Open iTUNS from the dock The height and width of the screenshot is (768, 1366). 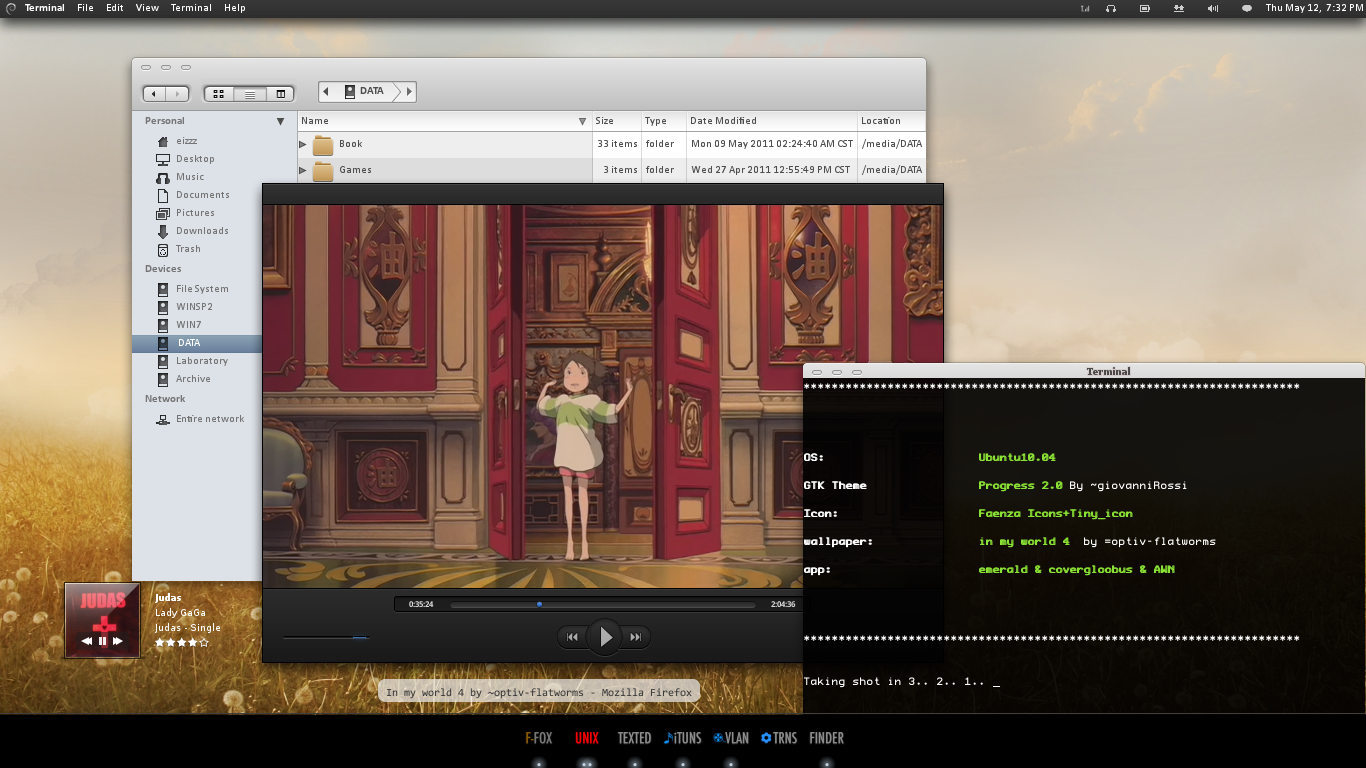click(683, 738)
